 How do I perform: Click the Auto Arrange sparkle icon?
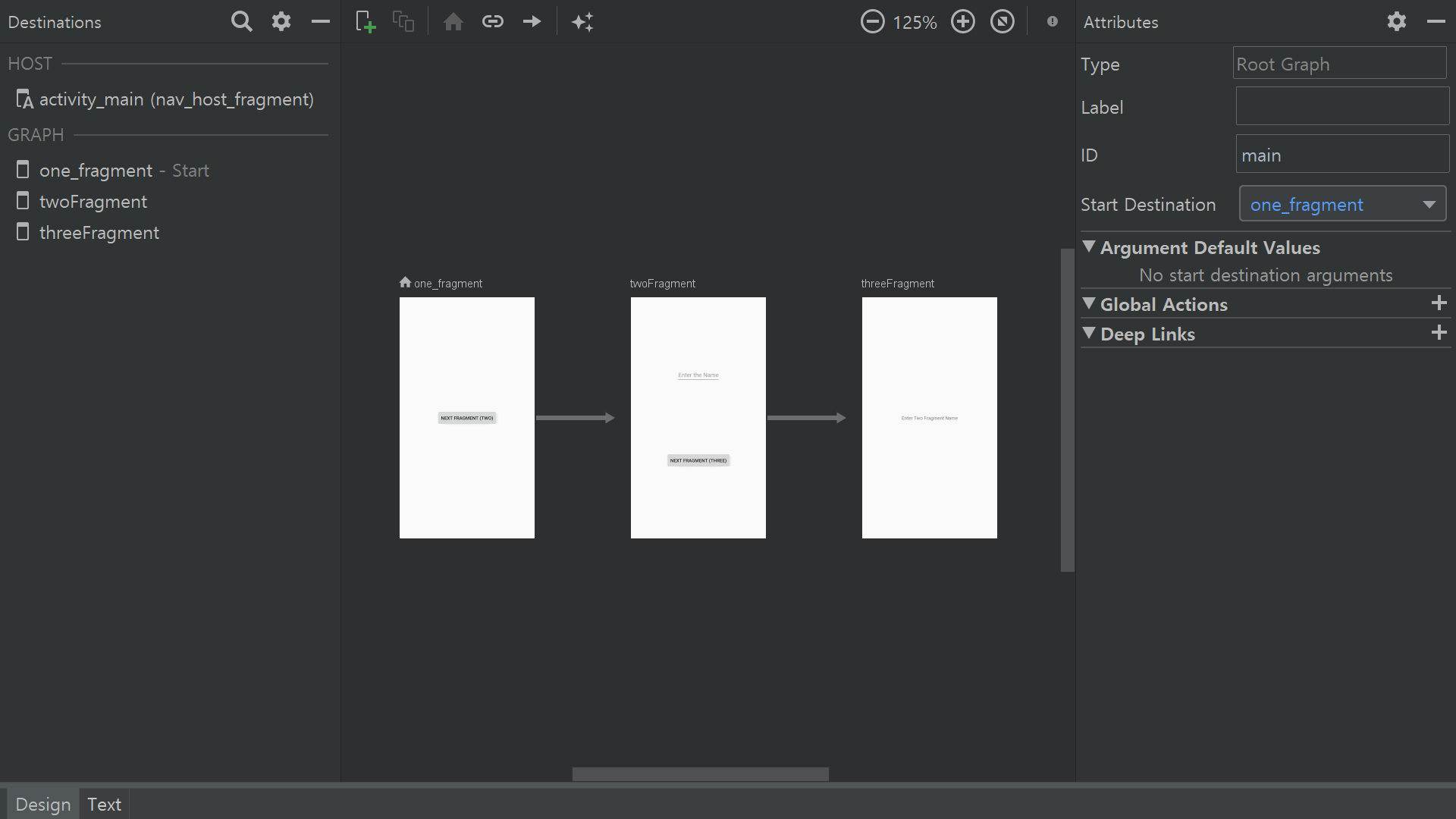coord(582,22)
